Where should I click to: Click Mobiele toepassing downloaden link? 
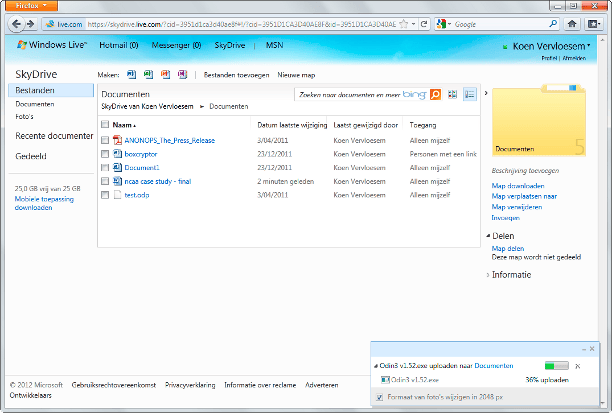tap(44, 203)
